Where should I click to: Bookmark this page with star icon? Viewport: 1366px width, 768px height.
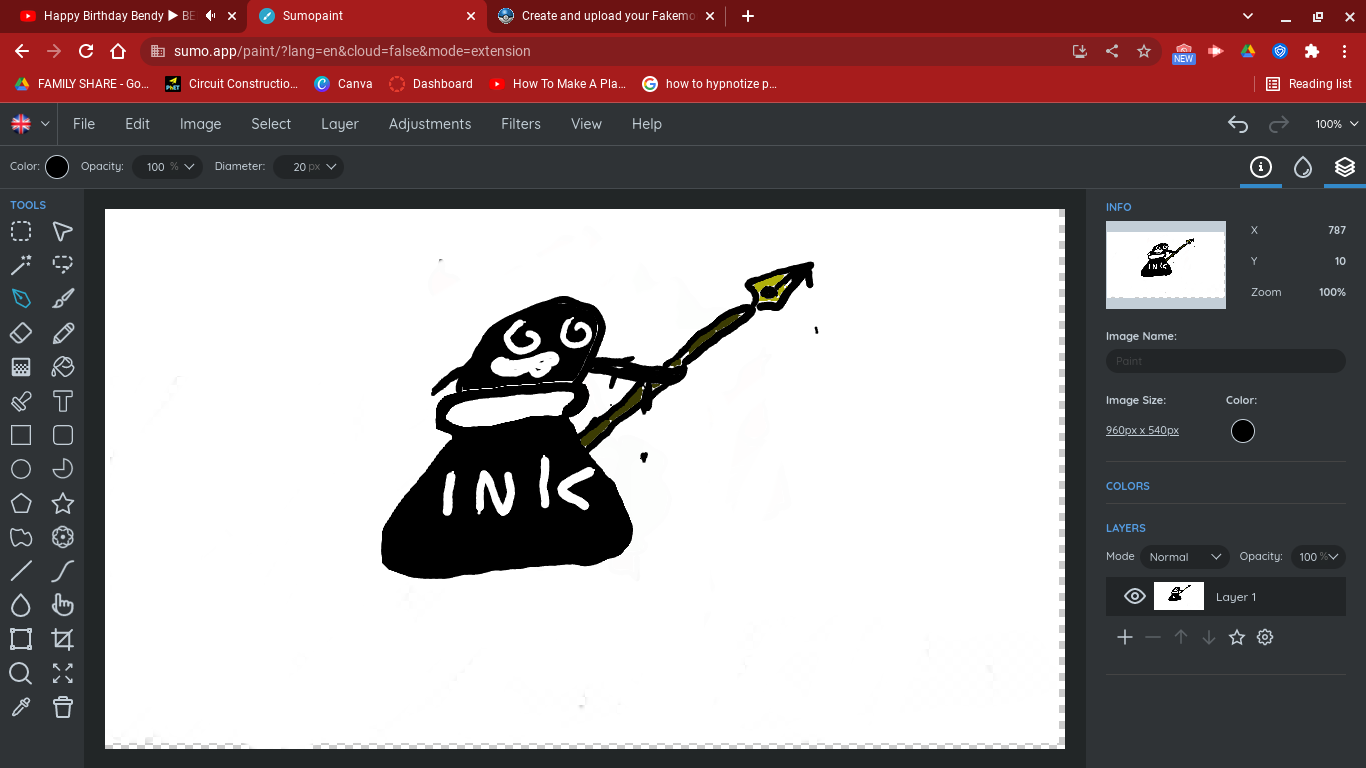[x=1144, y=51]
